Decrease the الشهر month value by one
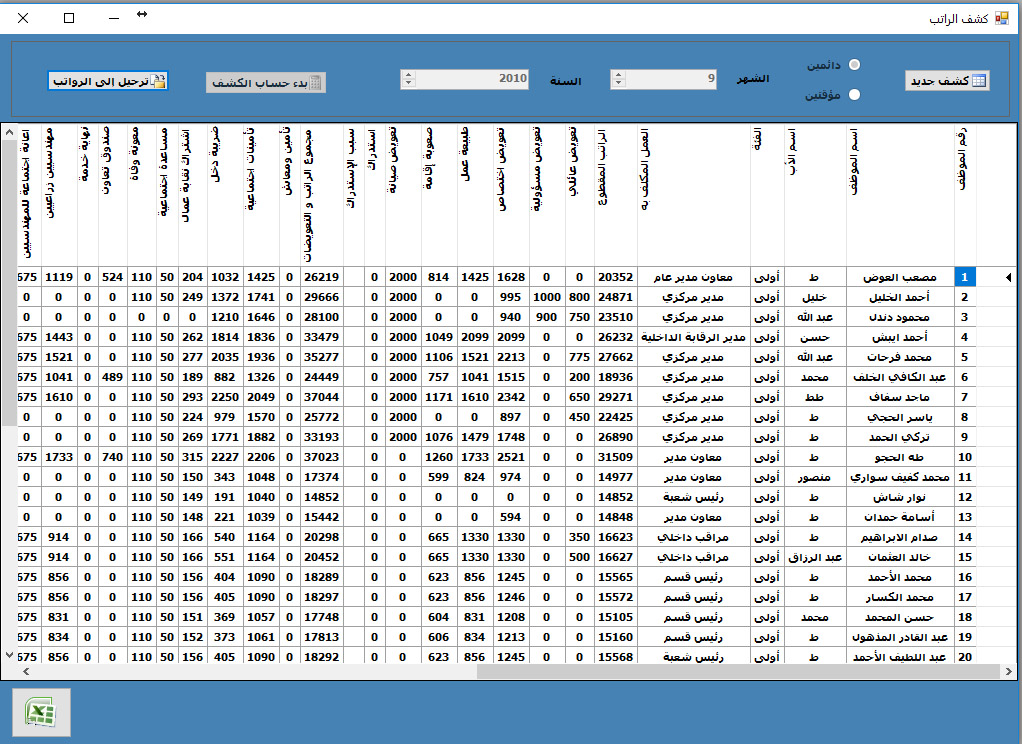Screen dimensions: 1022x744 (618, 85)
